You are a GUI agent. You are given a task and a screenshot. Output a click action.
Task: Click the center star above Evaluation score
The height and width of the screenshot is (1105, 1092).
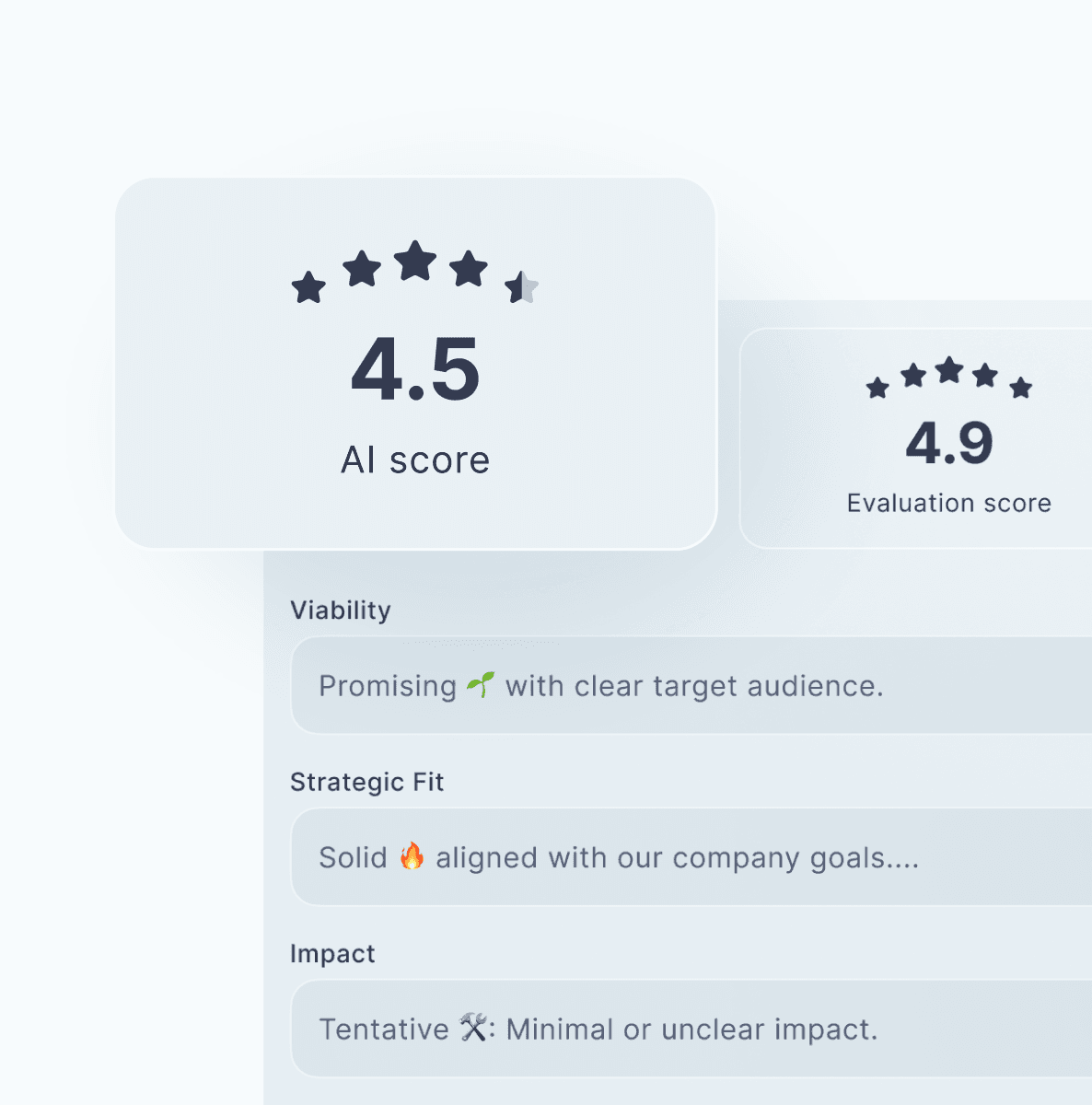pyautogui.click(x=949, y=371)
